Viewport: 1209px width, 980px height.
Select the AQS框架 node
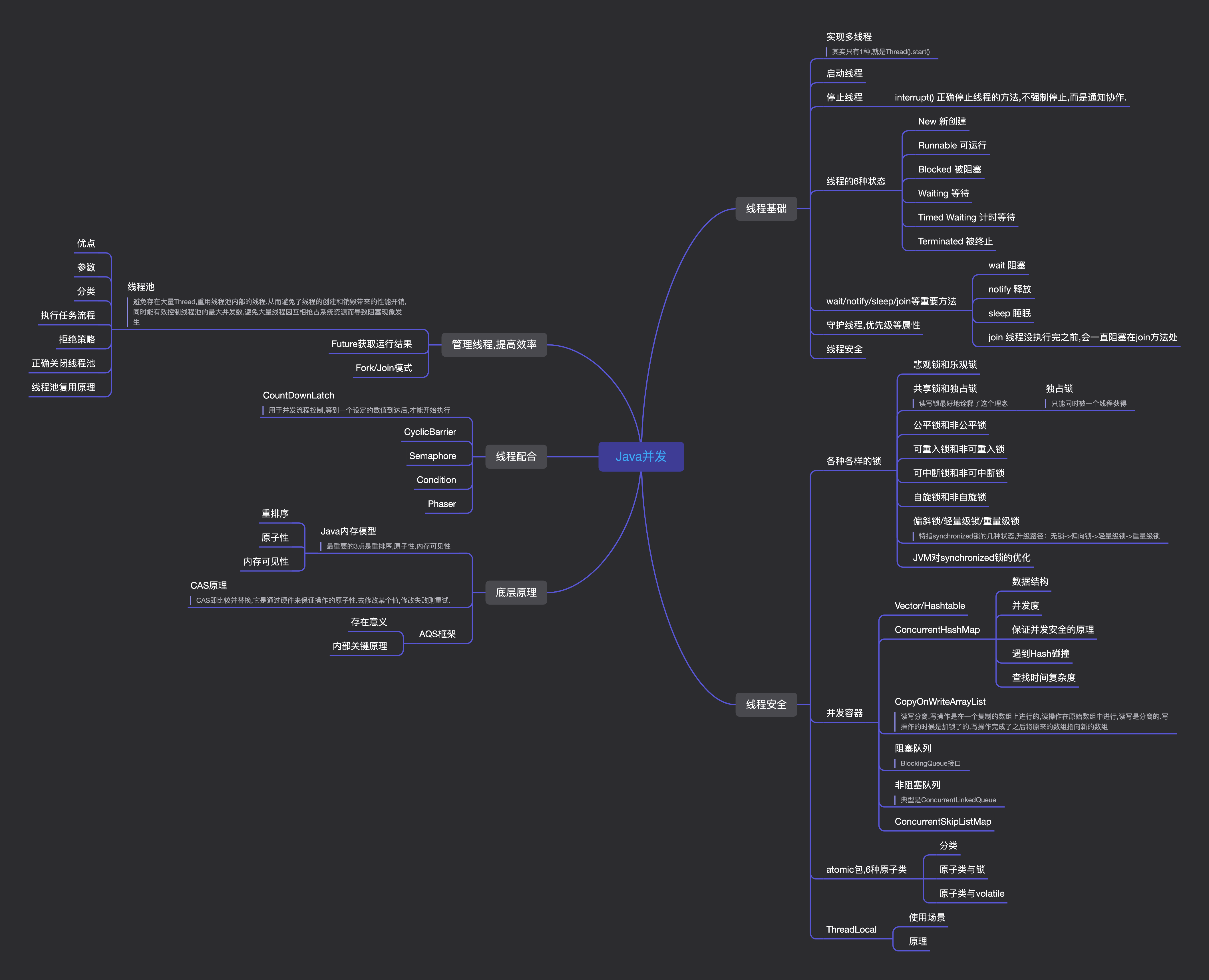(x=437, y=634)
